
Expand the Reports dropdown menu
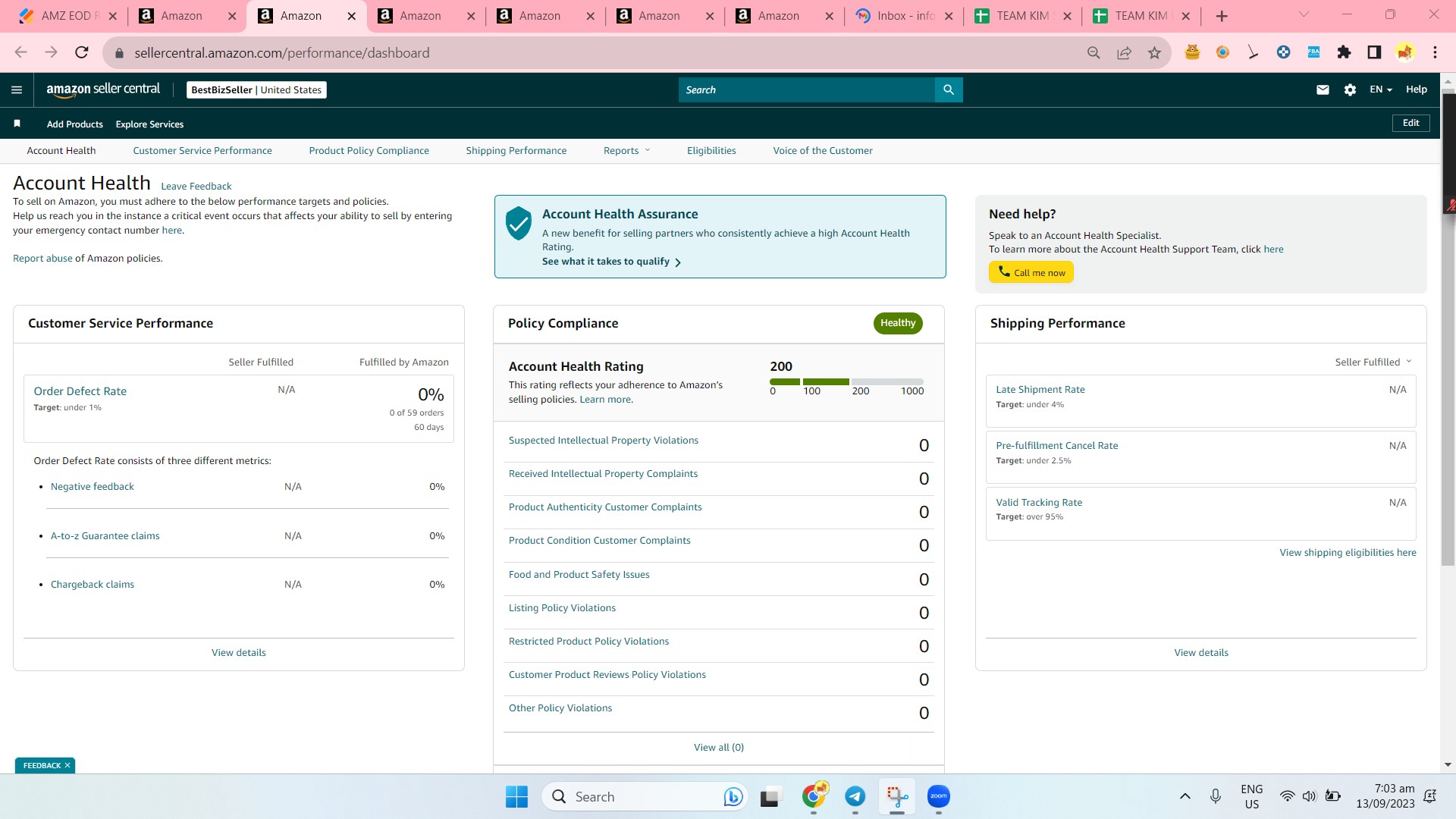(x=626, y=150)
